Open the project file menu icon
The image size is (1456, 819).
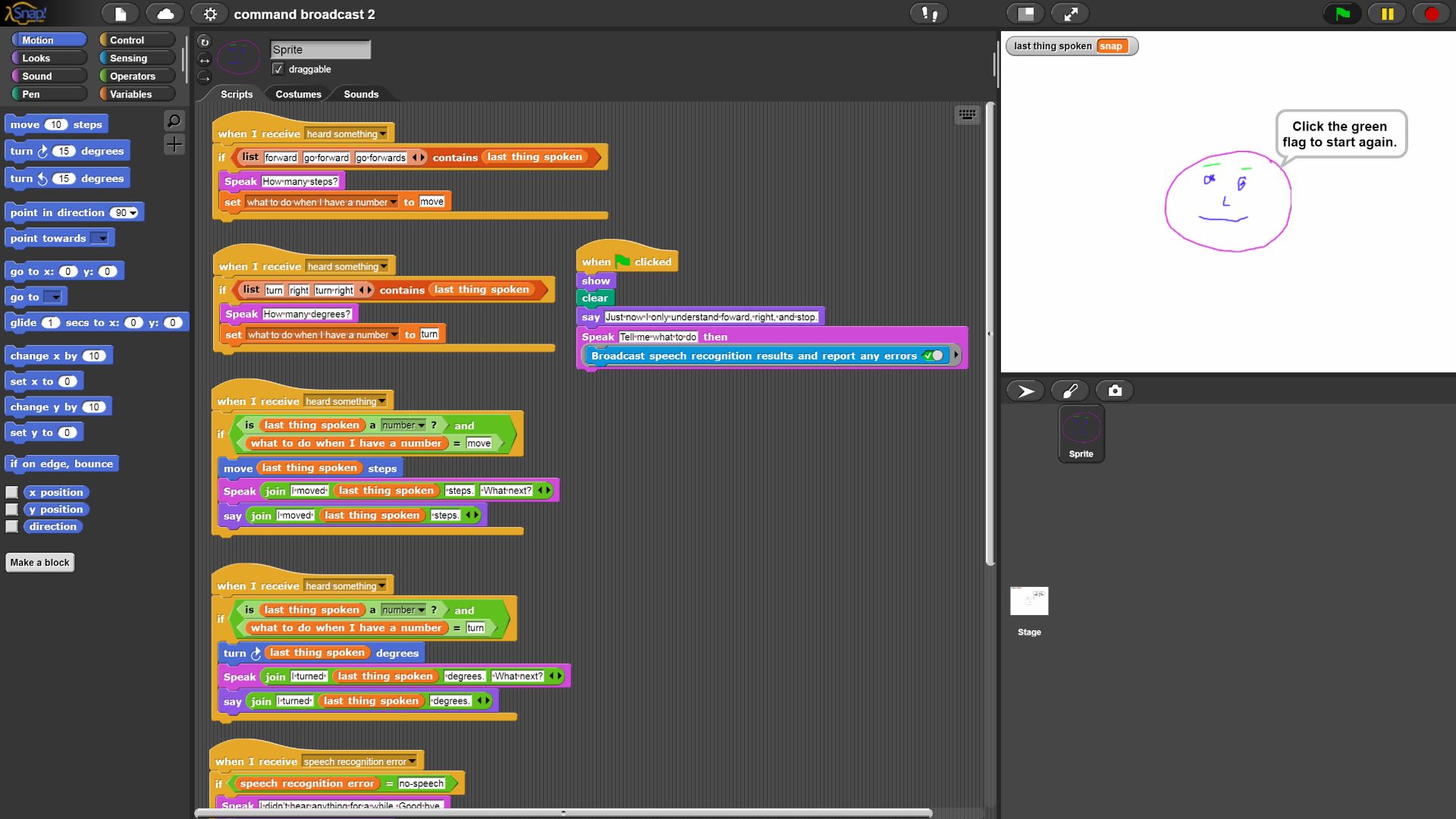pos(120,14)
